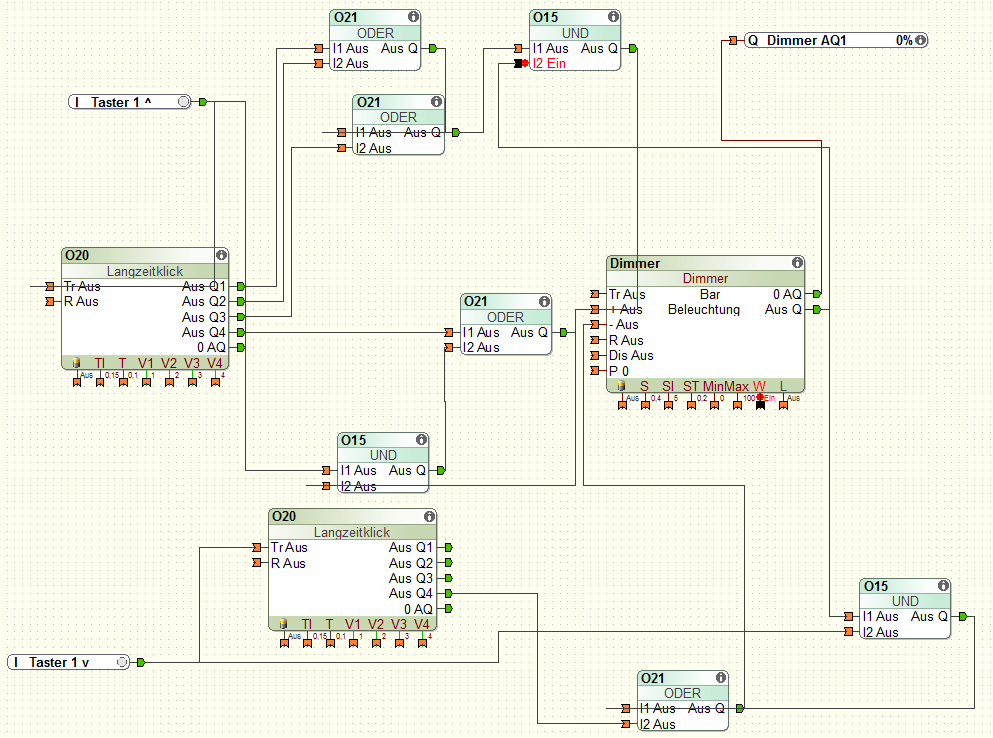Screen dimensions: 993x738
Task: Select the Dimmer Q output connector
Action: point(818,310)
